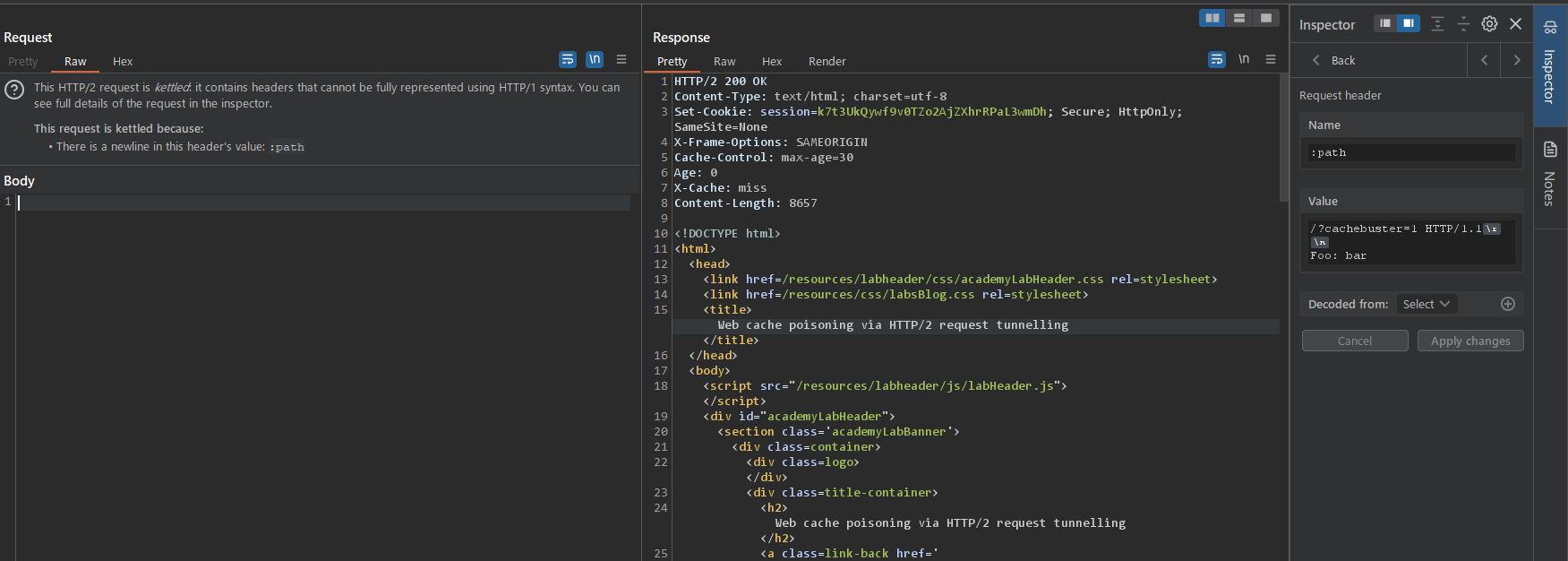1568x561 pixels.
Task: Switch the Request view to the Pretty tab
Action: pos(23,62)
